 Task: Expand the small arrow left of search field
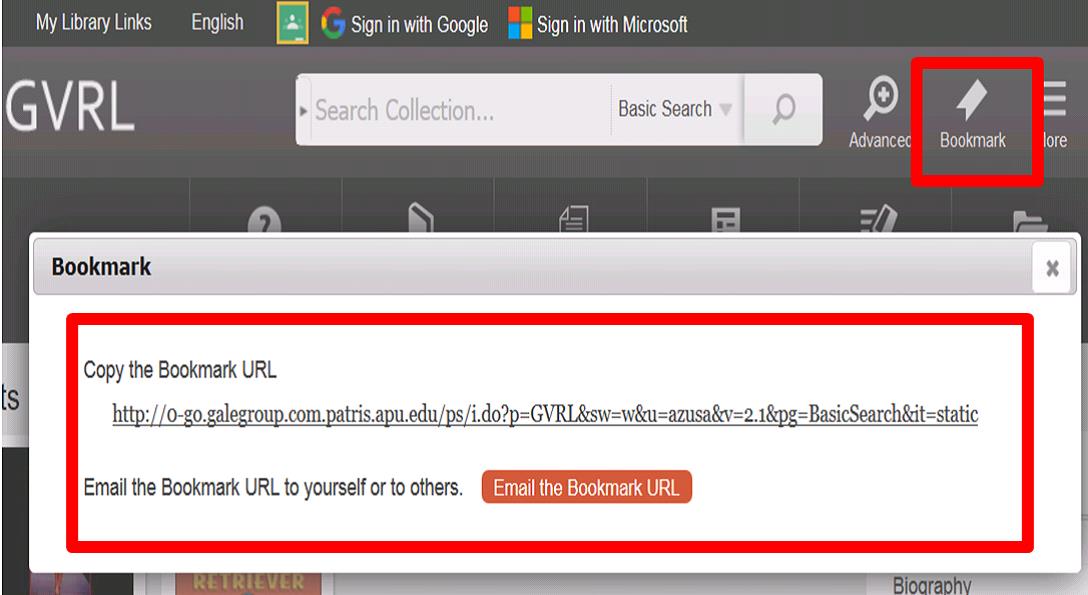pyautogui.click(x=303, y=111)
